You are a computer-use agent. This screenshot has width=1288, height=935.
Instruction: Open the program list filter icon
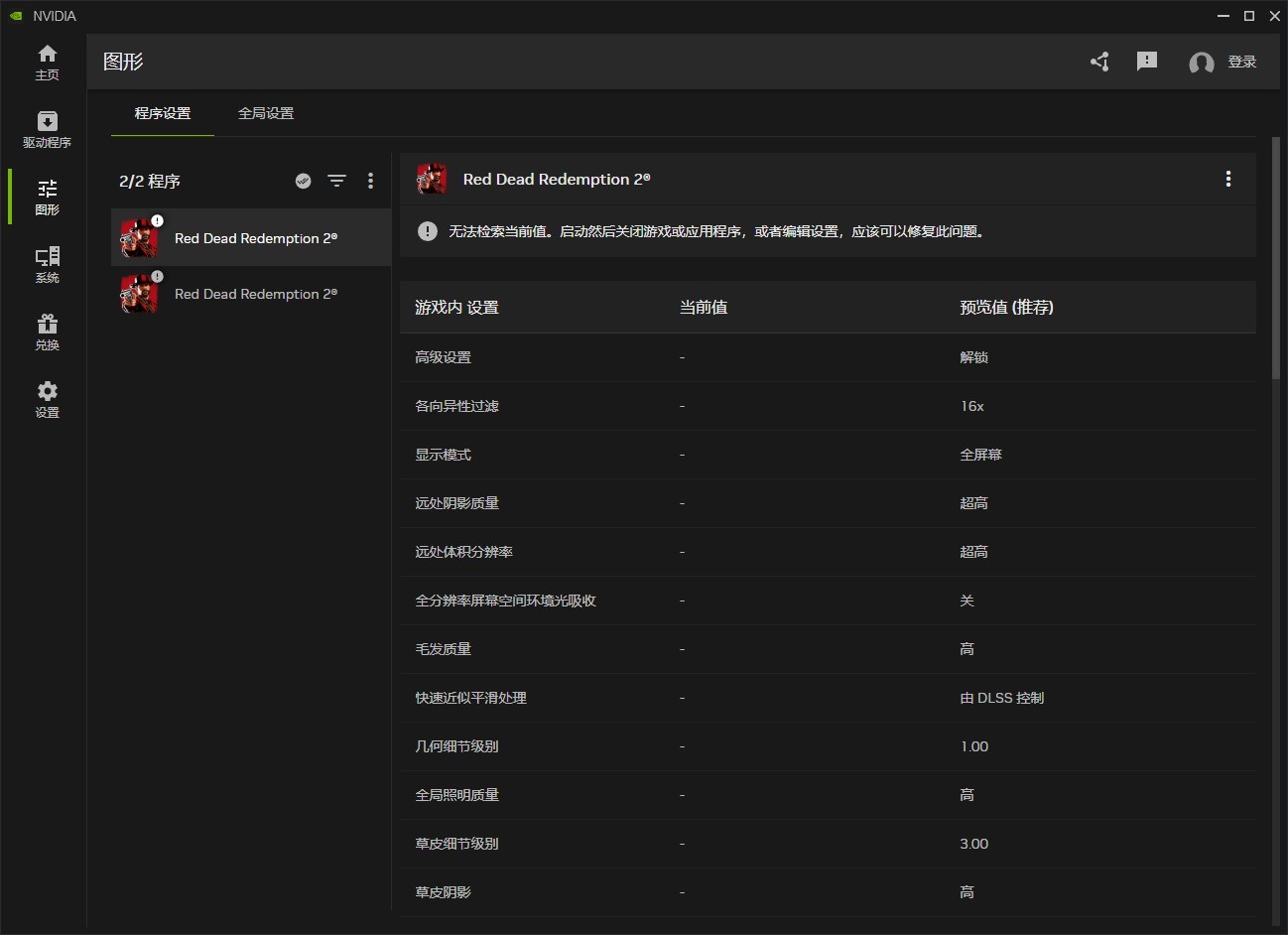coord(337,181)
